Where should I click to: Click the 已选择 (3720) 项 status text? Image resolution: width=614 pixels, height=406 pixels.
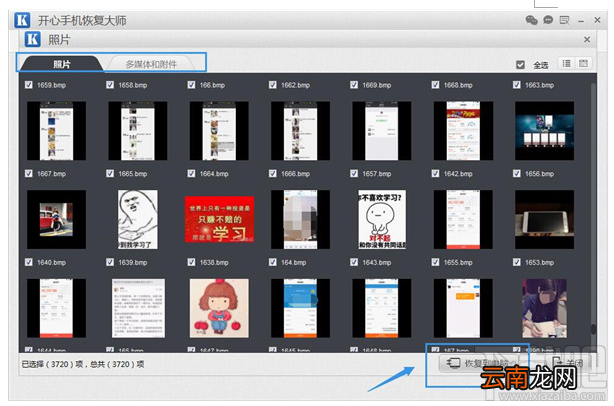[52, 364]
